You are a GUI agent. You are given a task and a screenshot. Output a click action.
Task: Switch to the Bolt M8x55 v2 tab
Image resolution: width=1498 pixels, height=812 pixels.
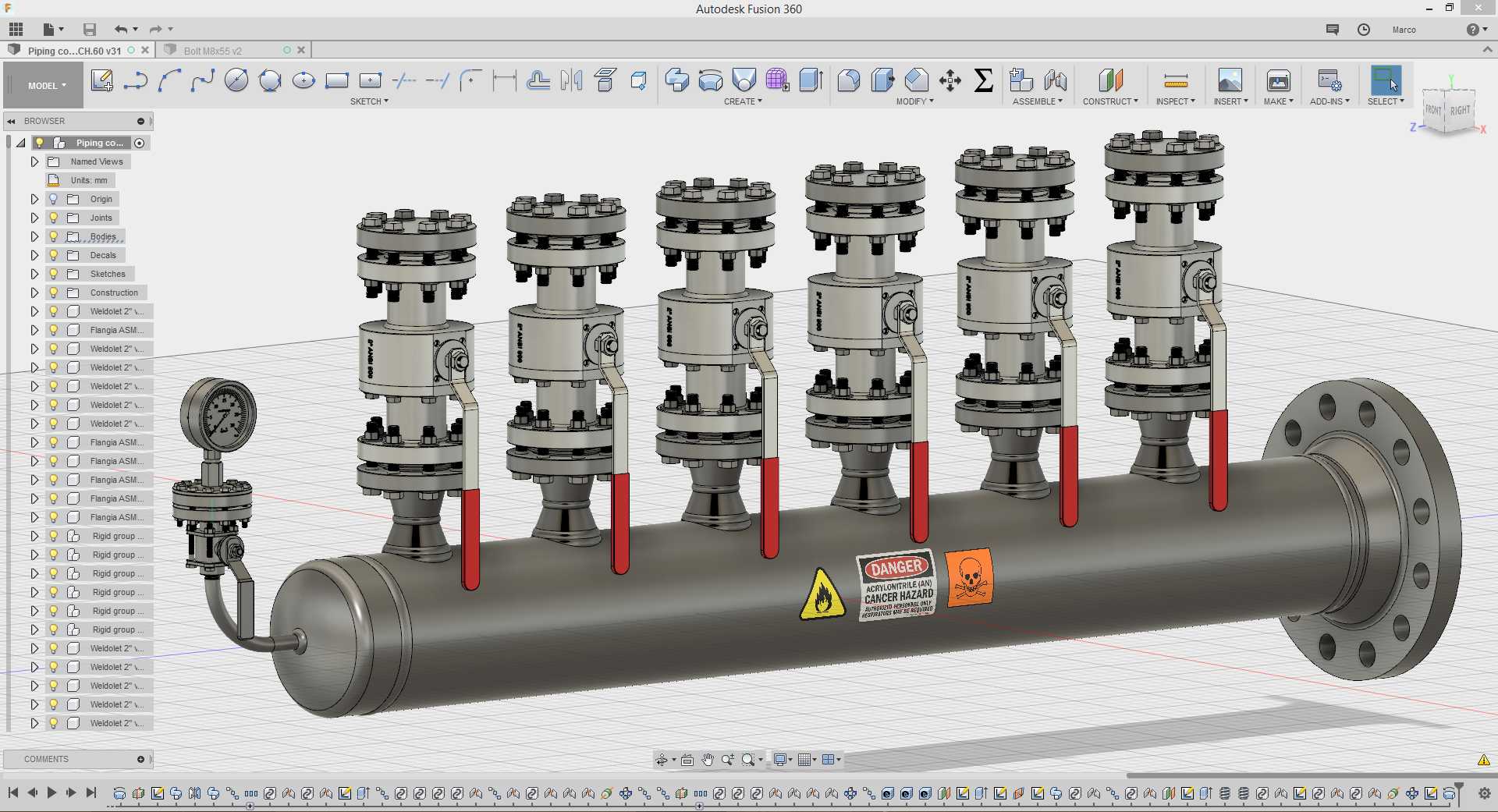point(213,51)
